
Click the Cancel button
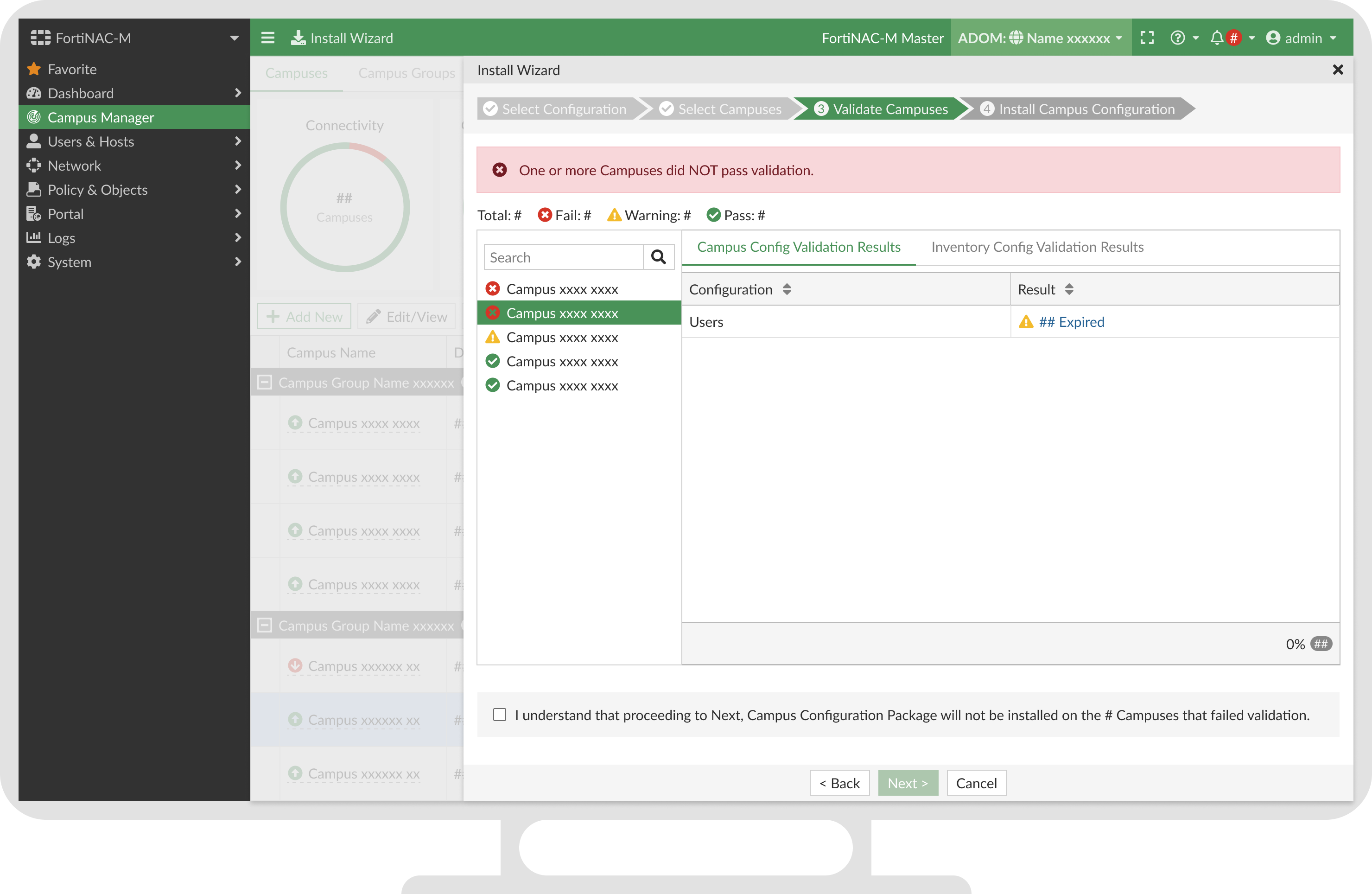click(977, 783)
